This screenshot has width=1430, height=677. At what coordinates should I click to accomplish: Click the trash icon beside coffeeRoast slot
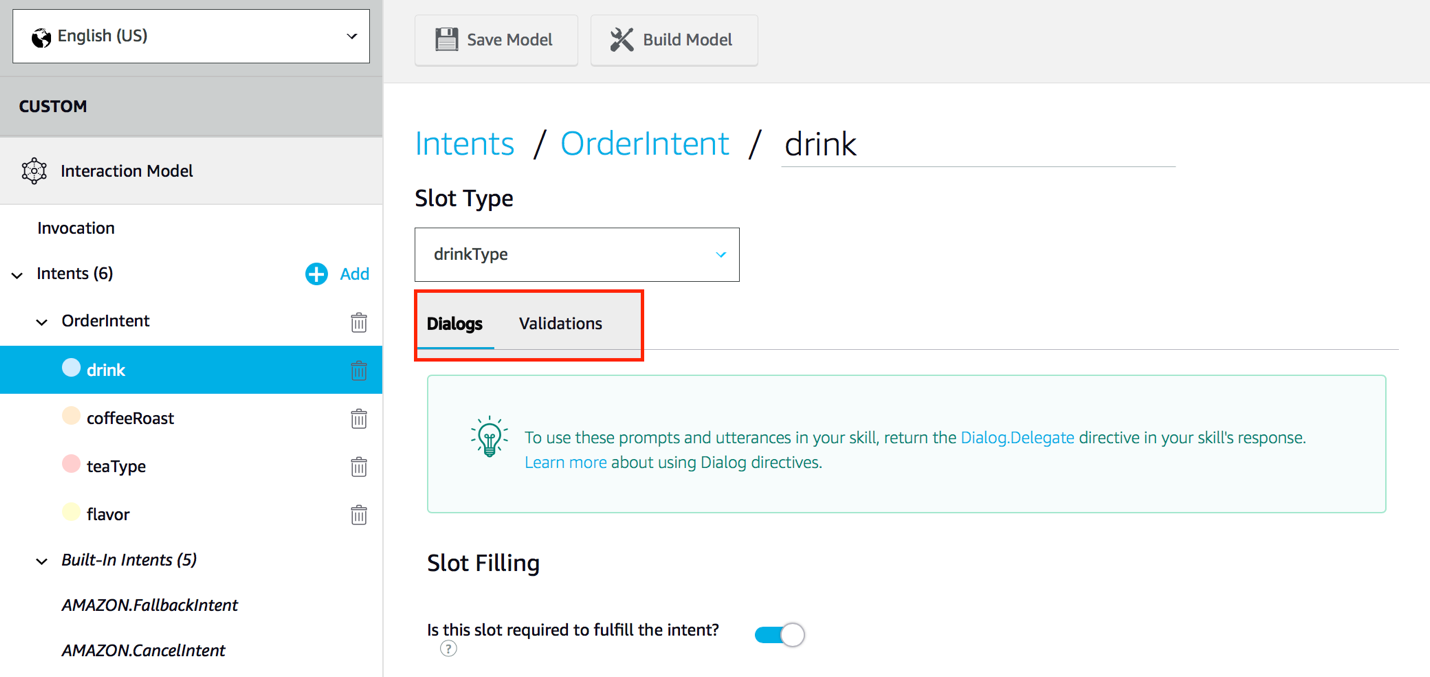(x=359, y=419)
